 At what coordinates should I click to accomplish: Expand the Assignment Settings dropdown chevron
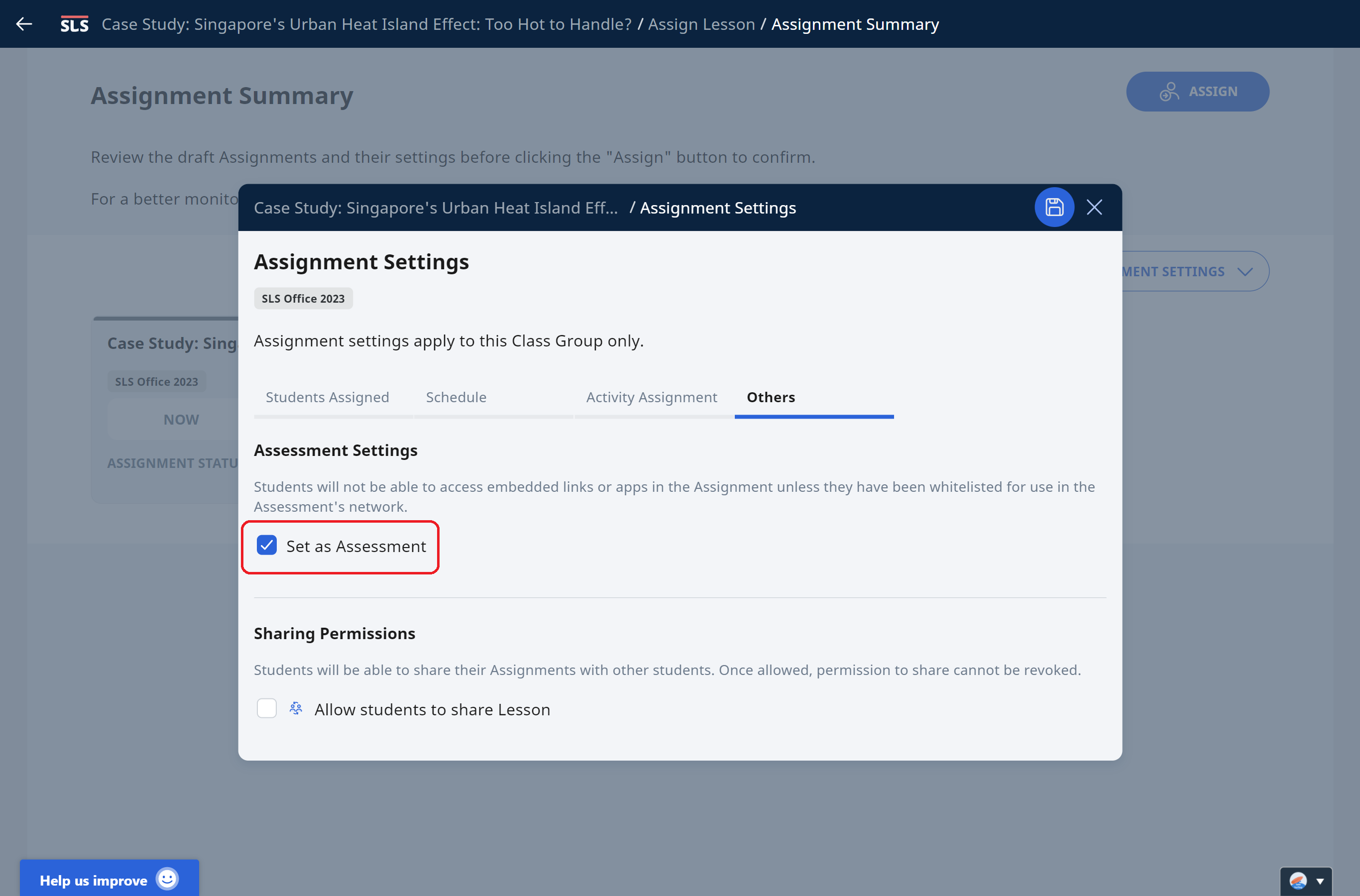tap(1245, 271)
